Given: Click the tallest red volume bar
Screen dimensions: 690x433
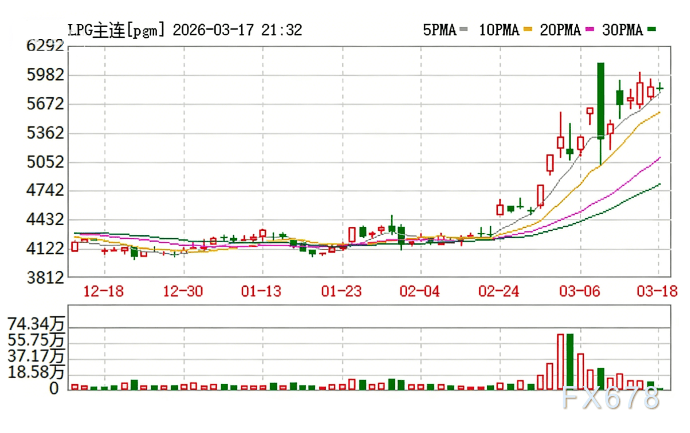Looking at the screenshot, I should pyautogui.click(x=561, y=361).
